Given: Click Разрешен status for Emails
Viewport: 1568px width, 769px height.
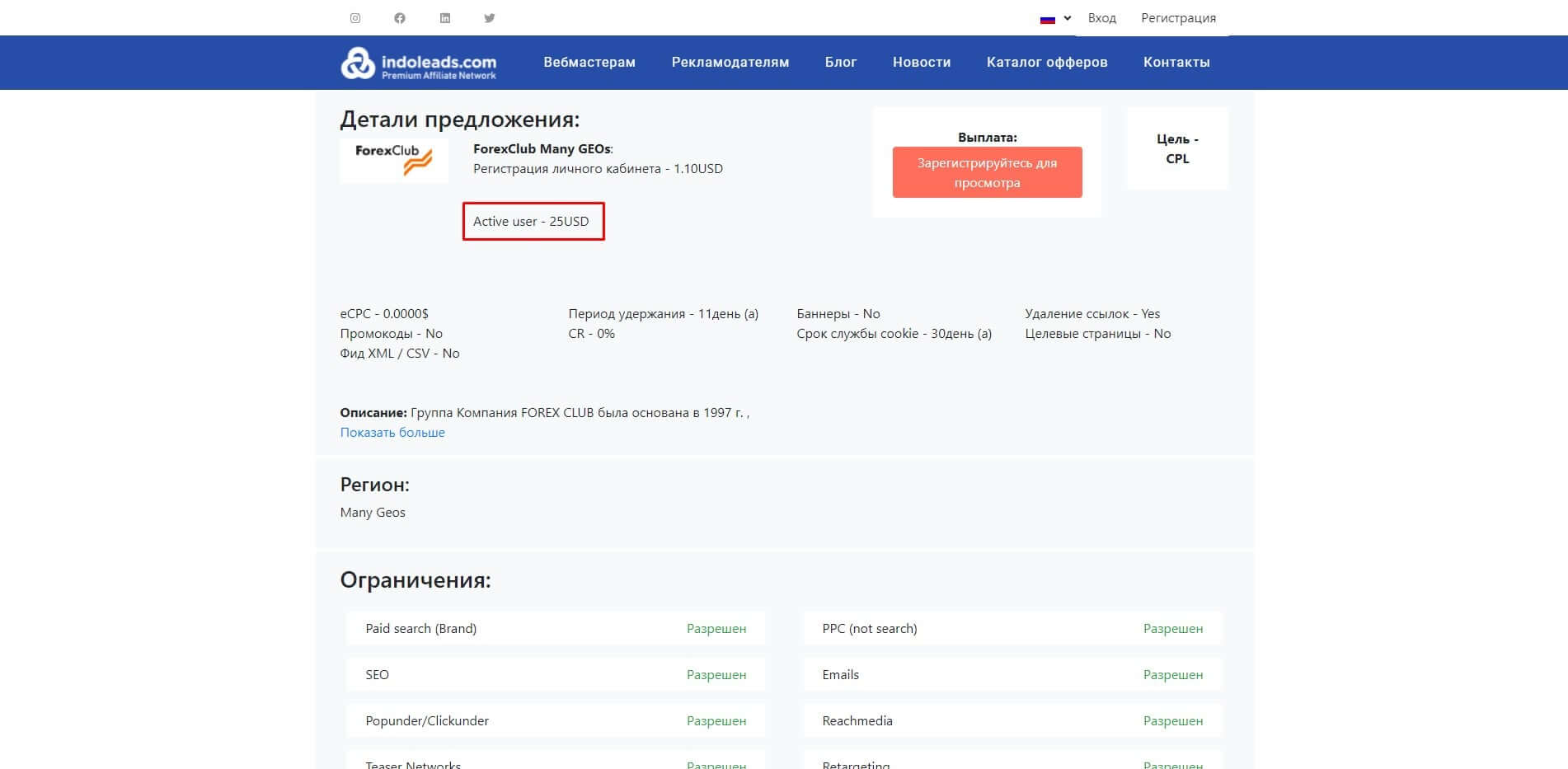Looking at the screenshot, I should pyautogui.click(x=1173, y=675).
